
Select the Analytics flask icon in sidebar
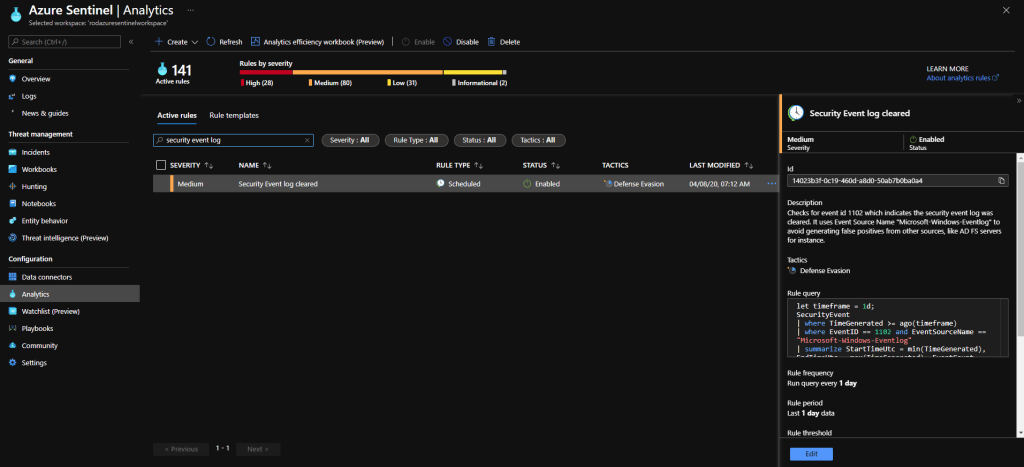[12, 294]
